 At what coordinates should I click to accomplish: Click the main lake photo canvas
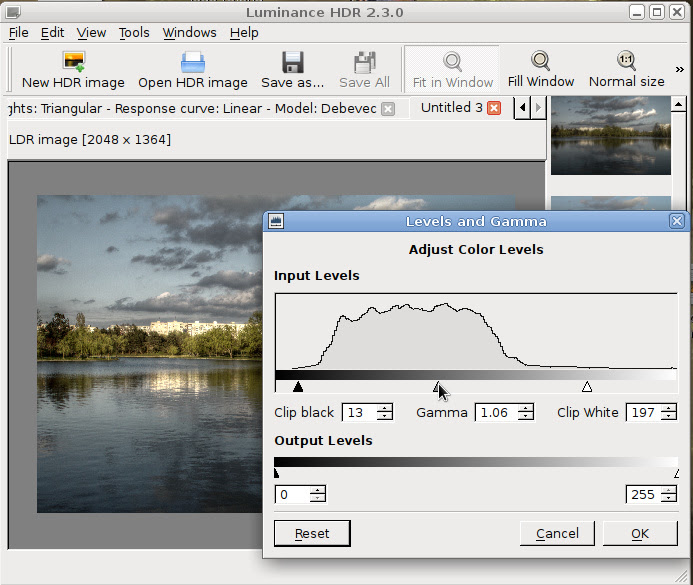pos(150,353)
